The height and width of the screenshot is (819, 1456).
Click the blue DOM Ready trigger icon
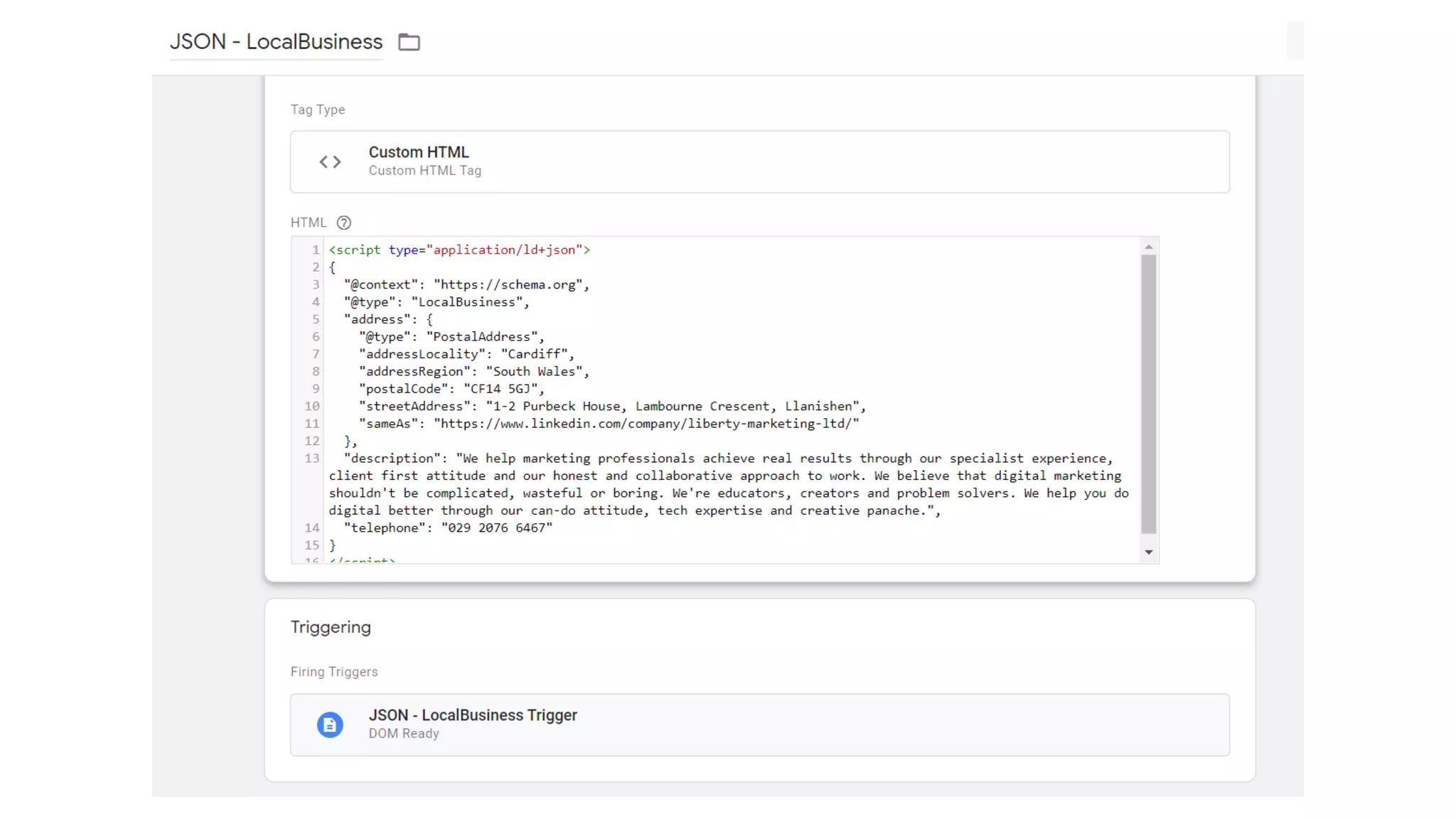(x=330, y=724)
